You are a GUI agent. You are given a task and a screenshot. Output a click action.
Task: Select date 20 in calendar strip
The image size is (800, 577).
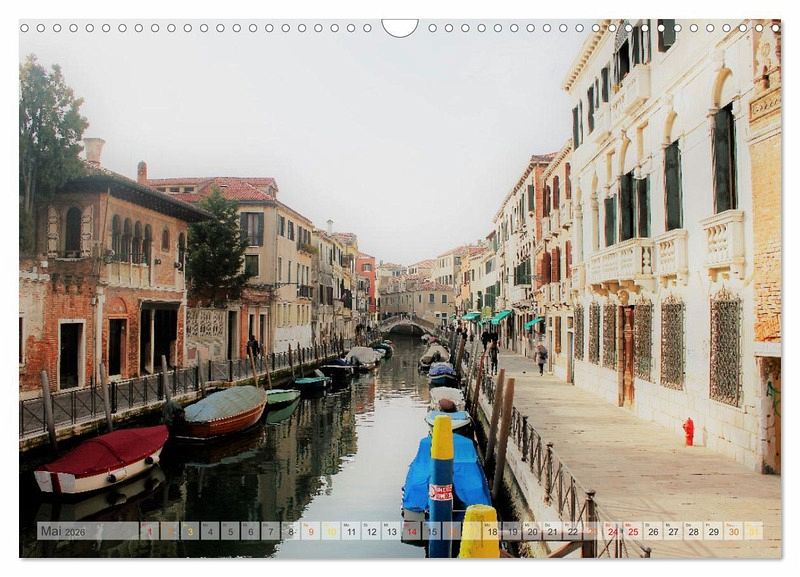tap(532, 531)
